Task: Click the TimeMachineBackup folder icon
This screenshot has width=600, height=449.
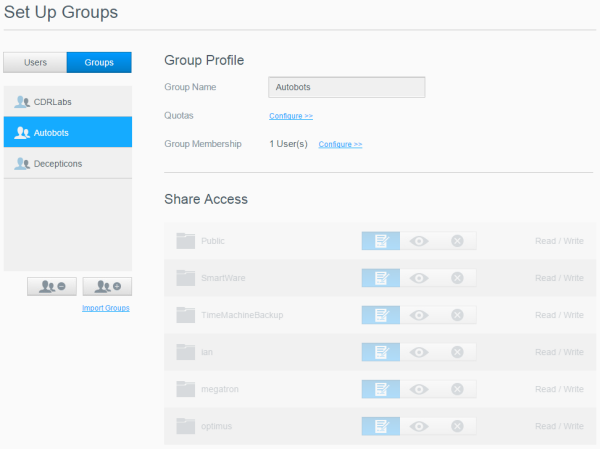Action: point(185,315)
